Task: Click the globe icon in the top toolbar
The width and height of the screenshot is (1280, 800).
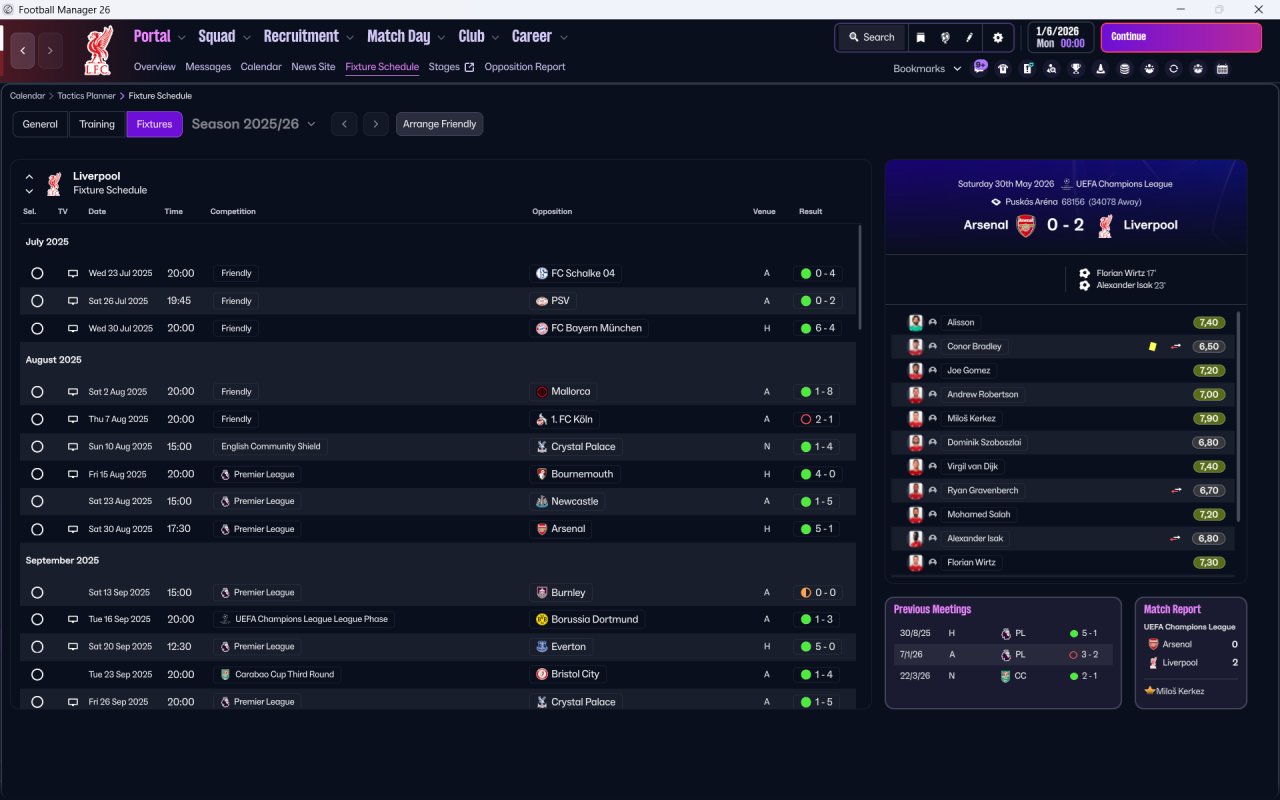Action: [x=945, y=37]
